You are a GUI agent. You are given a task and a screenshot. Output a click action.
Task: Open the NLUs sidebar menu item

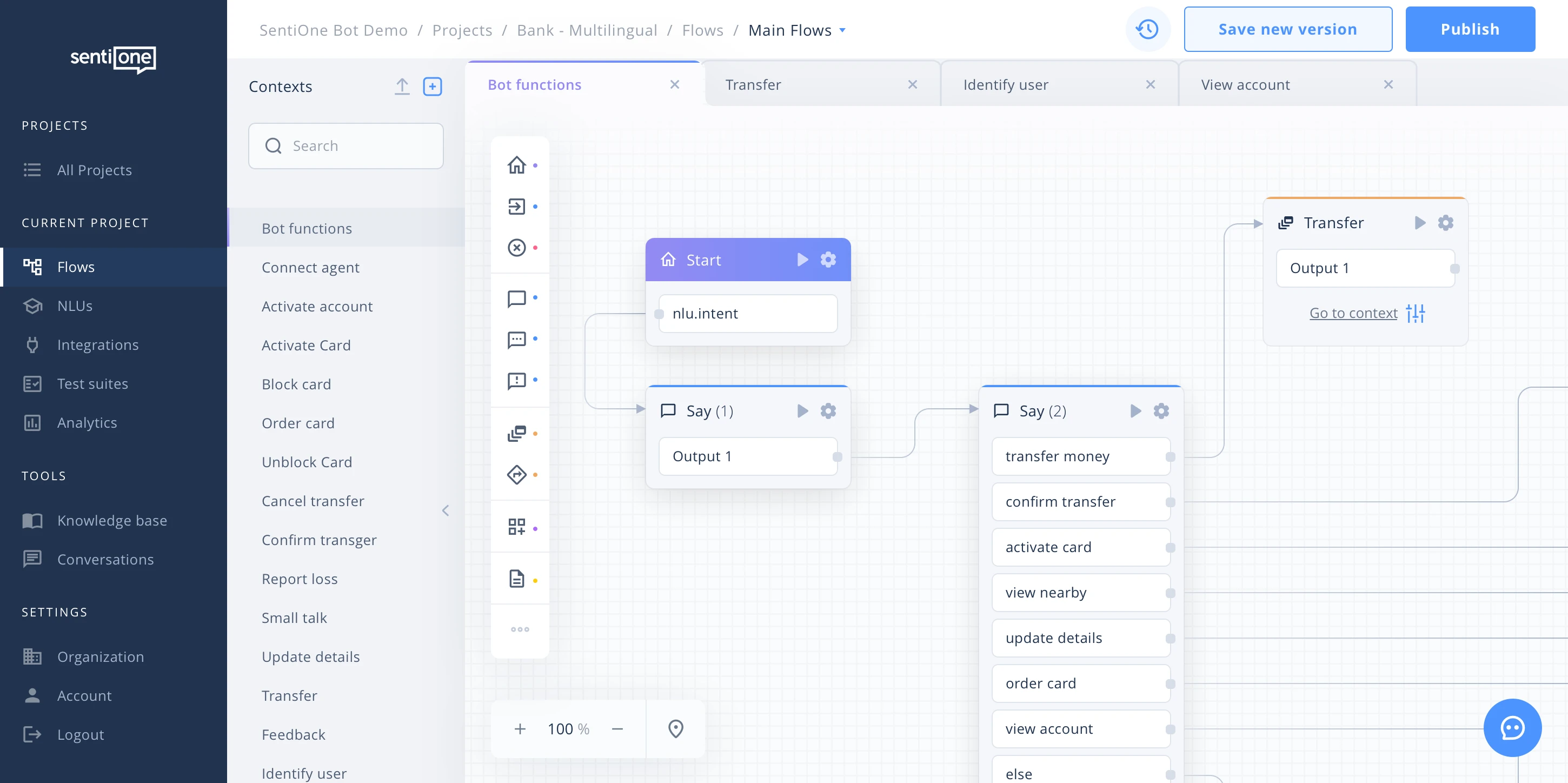tap(75, 306)
